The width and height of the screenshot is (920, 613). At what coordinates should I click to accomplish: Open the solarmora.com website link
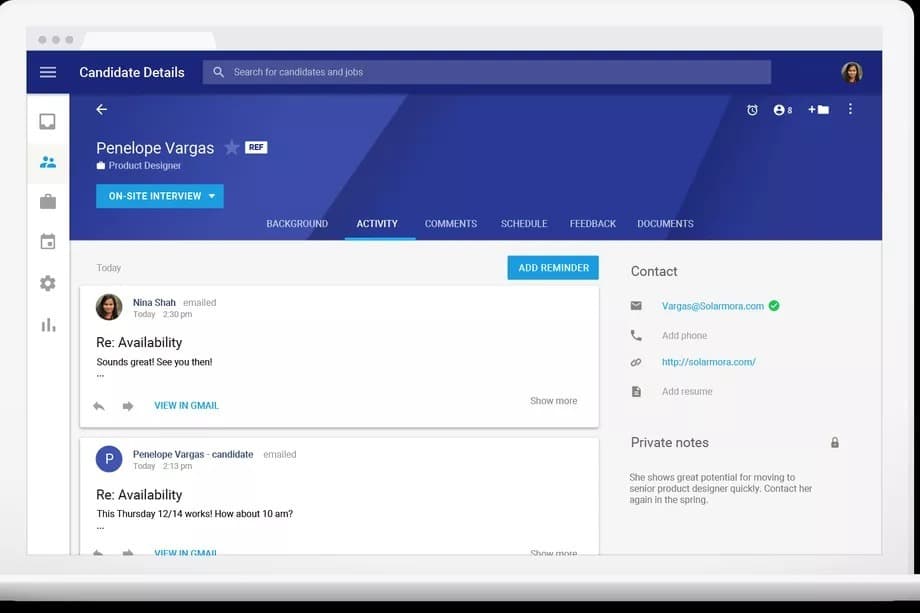pos(708,362)
